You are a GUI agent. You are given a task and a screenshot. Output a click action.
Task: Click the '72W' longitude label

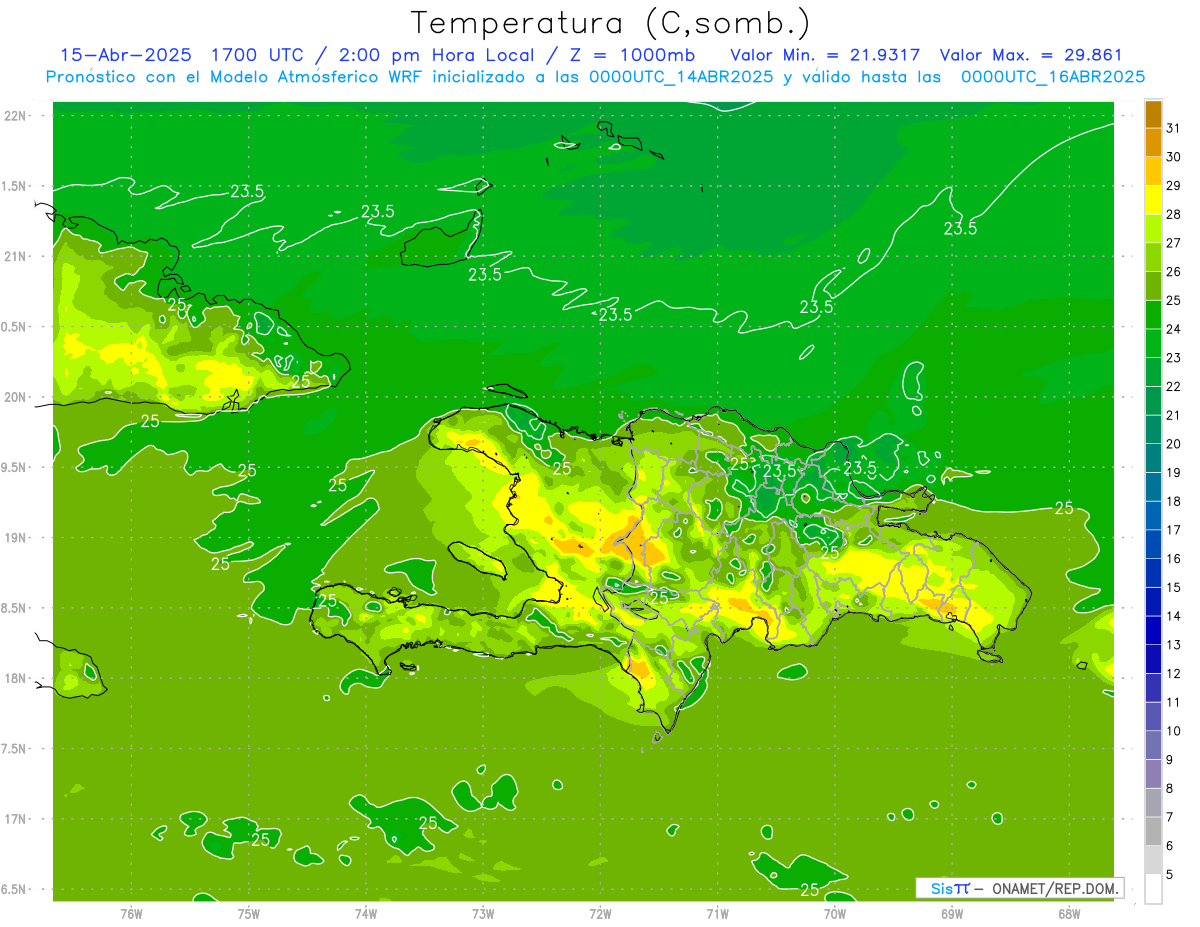(600, 914)
